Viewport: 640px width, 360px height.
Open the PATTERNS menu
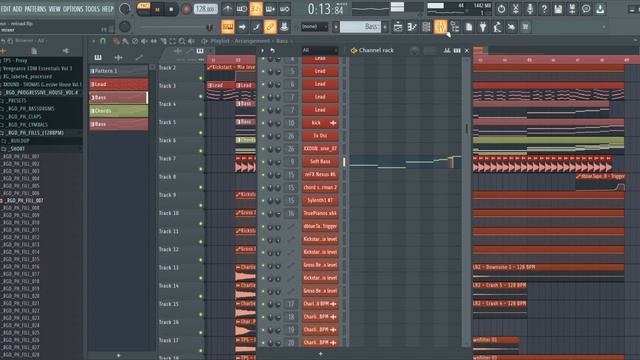click(x=36, y=9)
